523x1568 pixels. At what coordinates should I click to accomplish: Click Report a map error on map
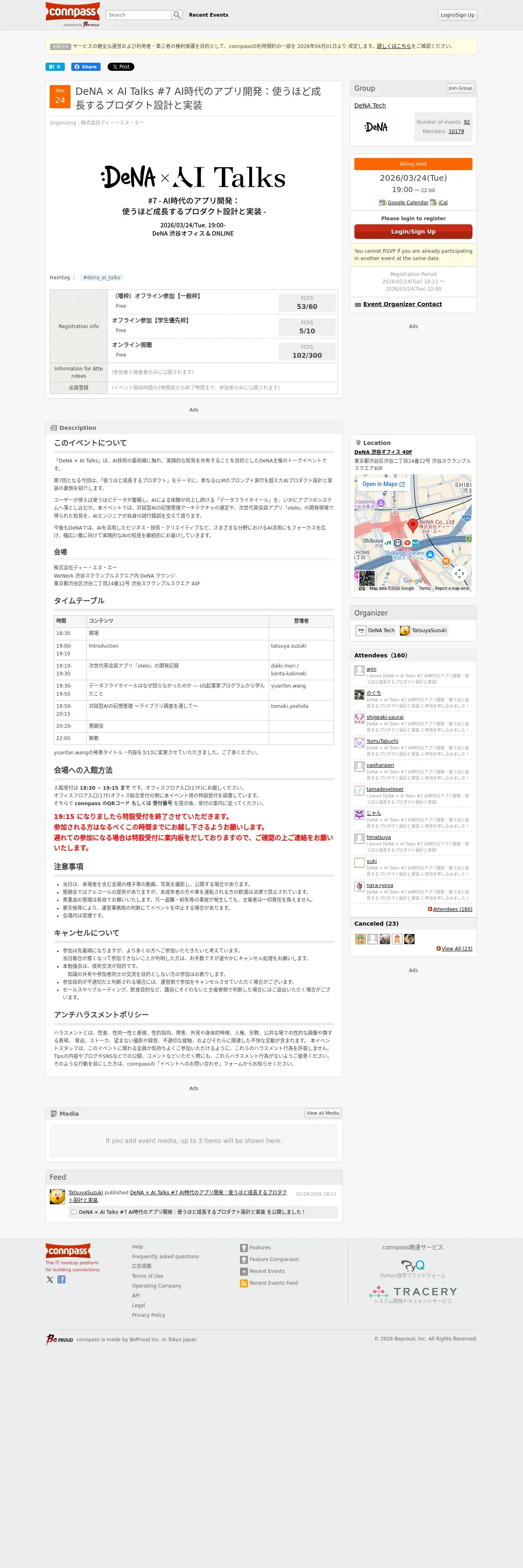(452, 589)
